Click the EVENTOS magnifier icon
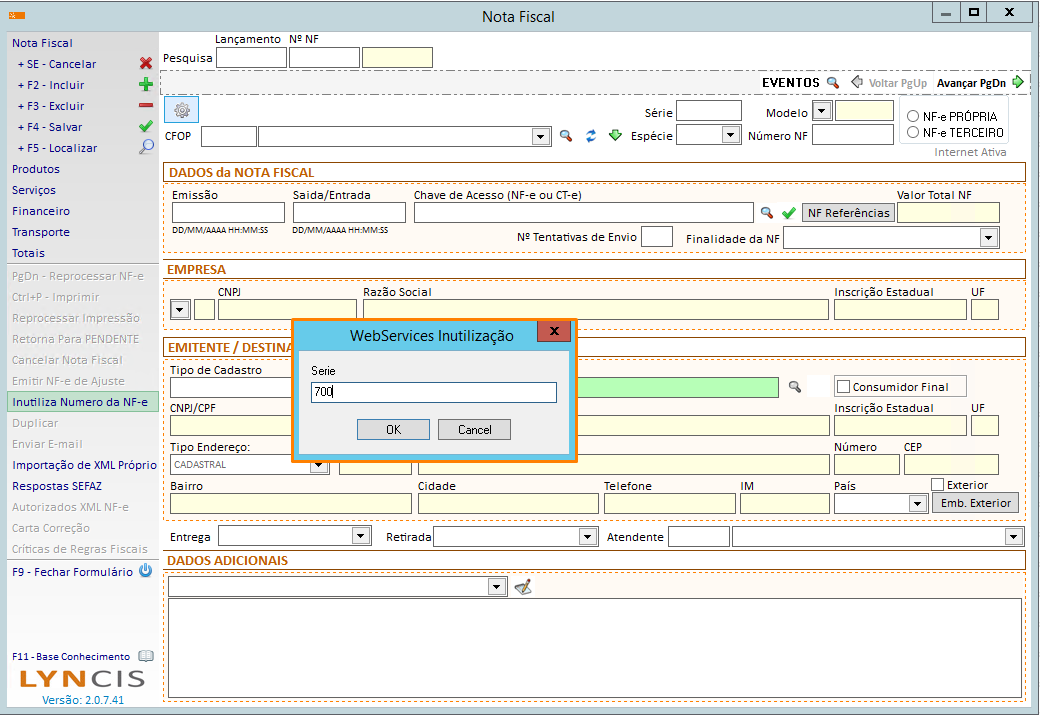 pos(832,82)
